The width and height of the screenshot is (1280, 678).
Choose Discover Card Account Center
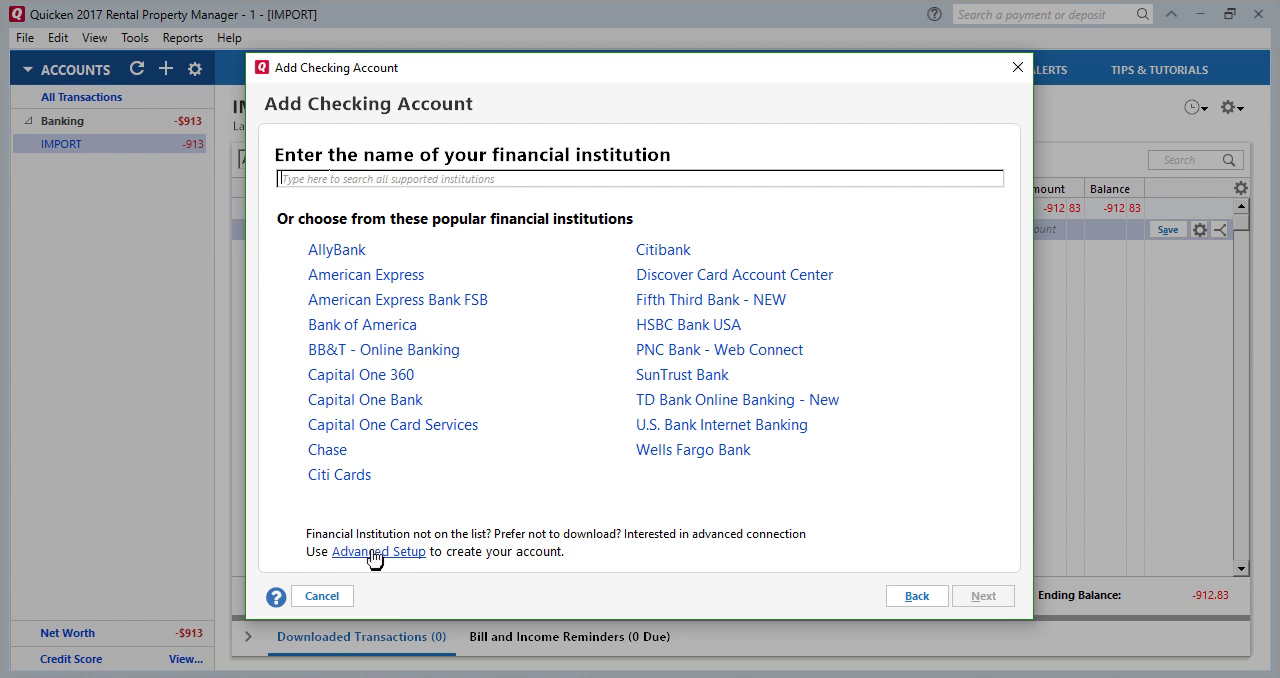click(x=734, y=275)
